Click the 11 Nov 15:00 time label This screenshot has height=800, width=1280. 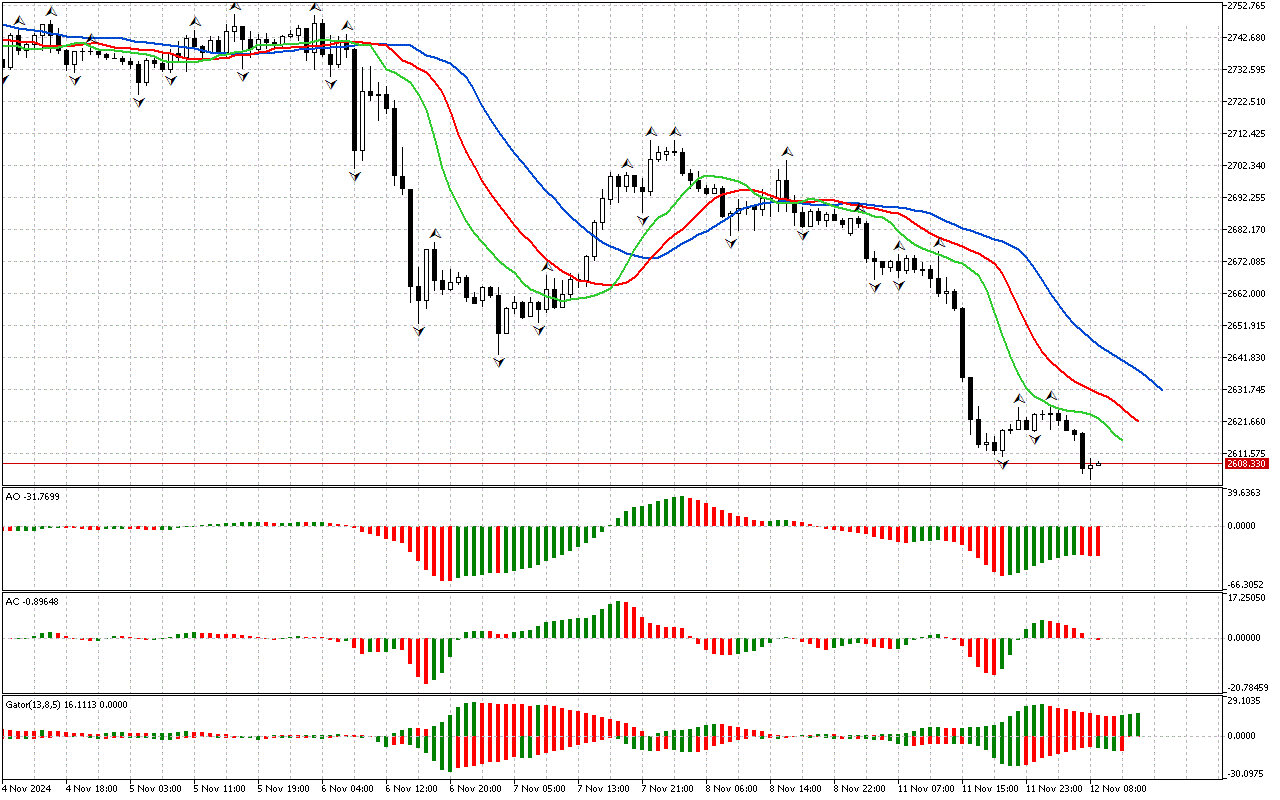point(990,789)
